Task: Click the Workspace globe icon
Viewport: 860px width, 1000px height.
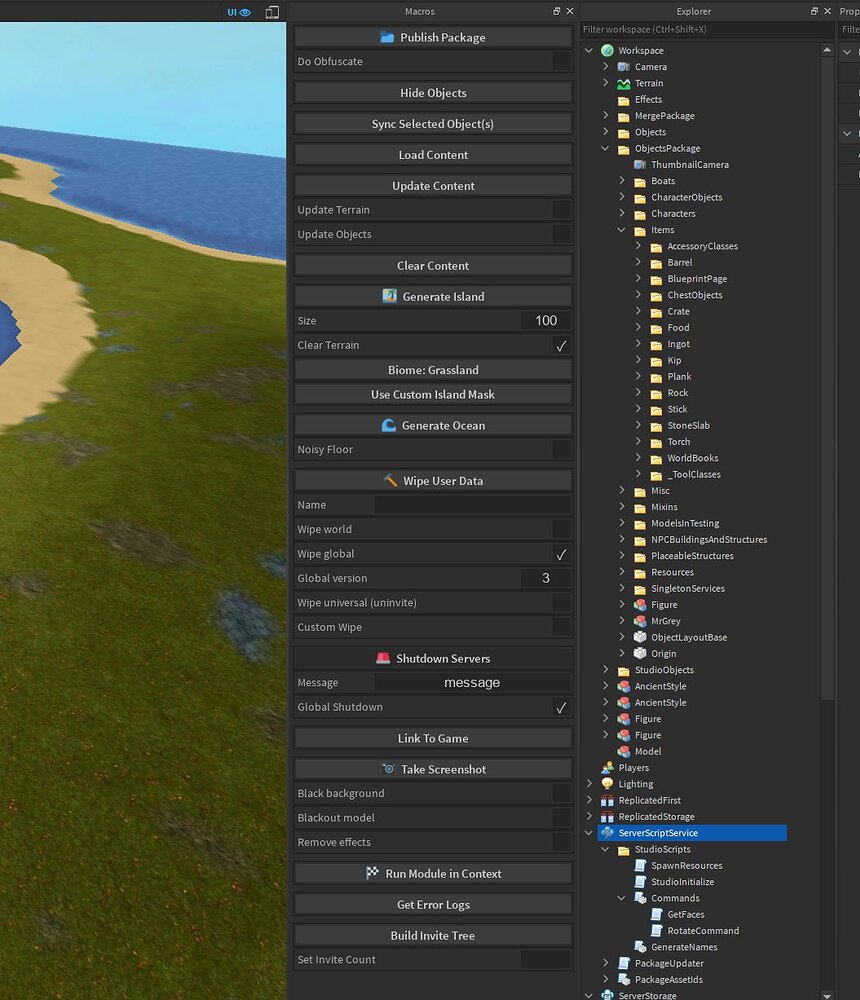Action: 607,50
